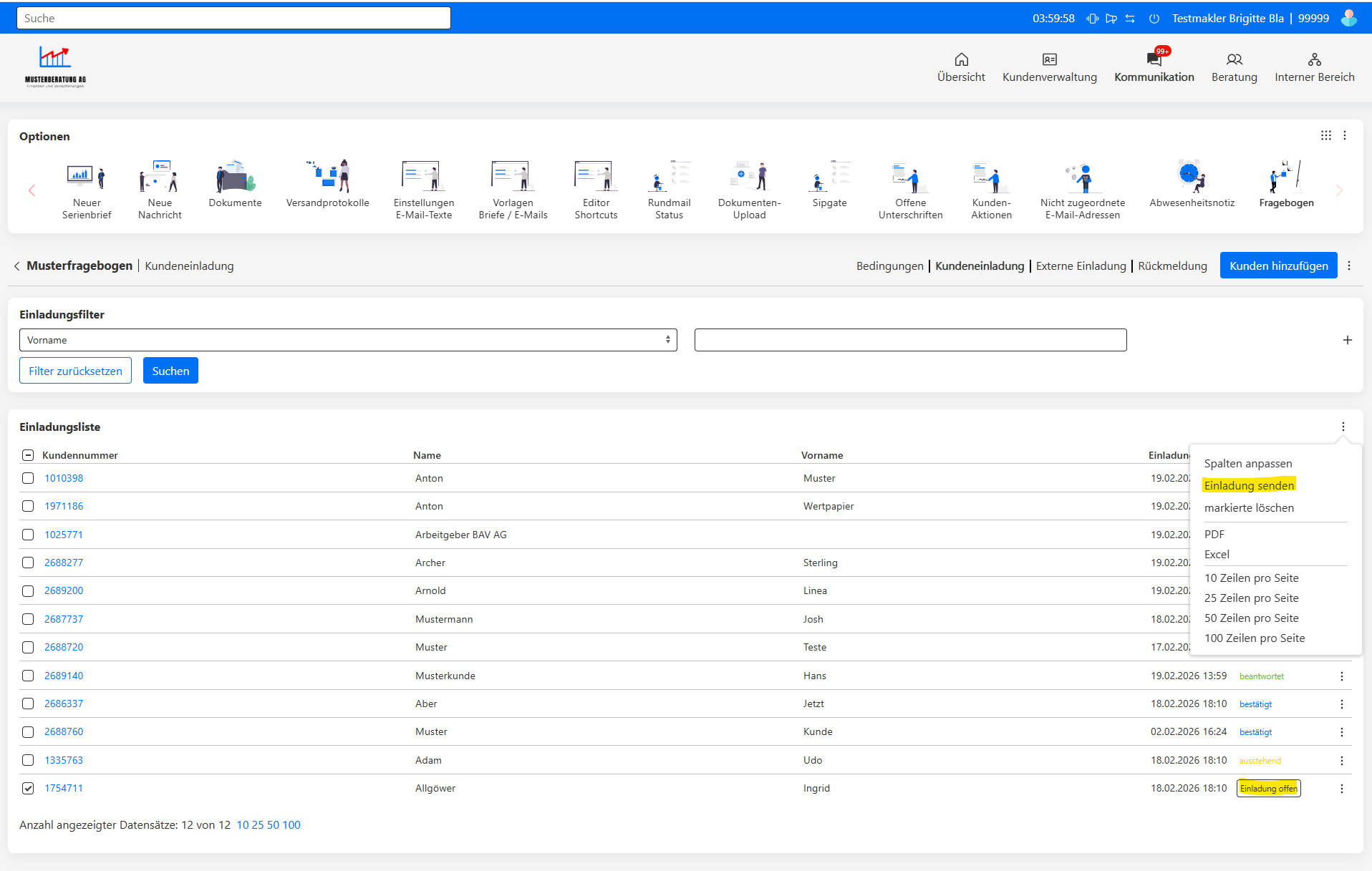Image resolution: width=1372 pixels, height=871 pixels.
Task: Click the Filter zurücksetzen button
Action: tap(75, 371)
